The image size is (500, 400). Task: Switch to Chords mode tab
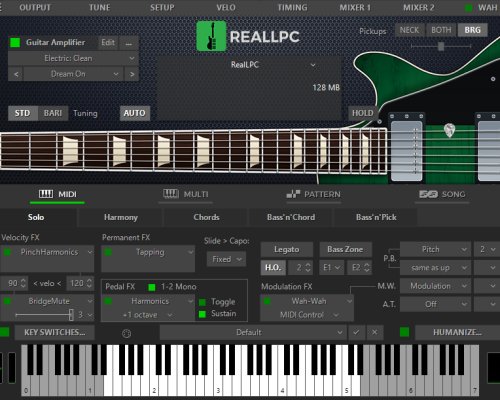[206, 217]
